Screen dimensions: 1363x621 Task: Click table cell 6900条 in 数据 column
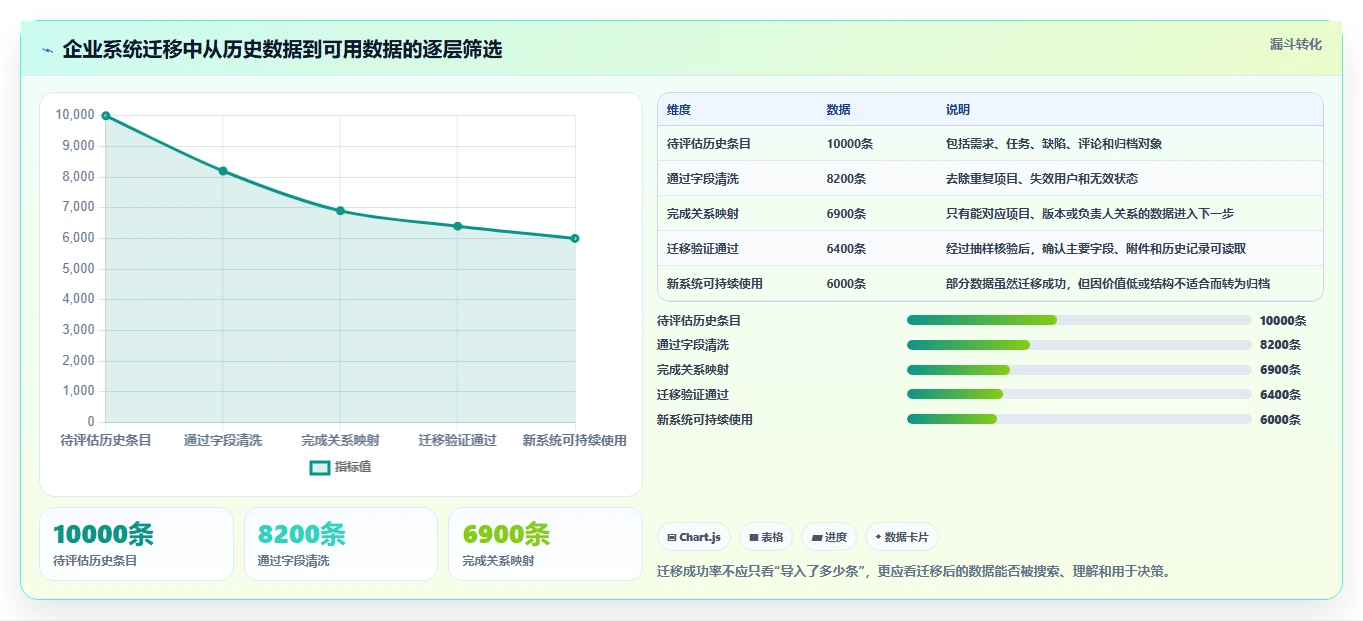[x=847, y=214]
